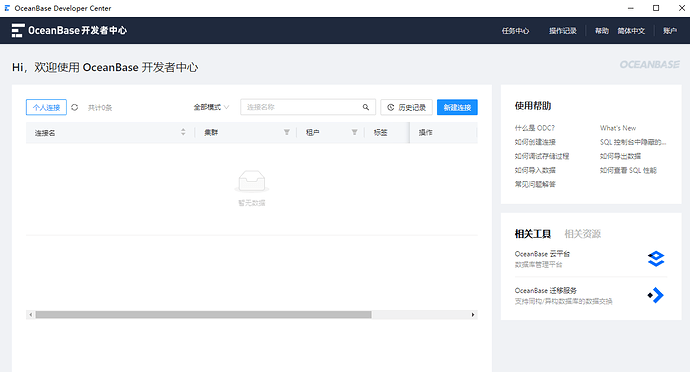Click the horizontal scrollbar right arrow
Image resolution: width=690 pixels, height=372 pixels.
473,315
